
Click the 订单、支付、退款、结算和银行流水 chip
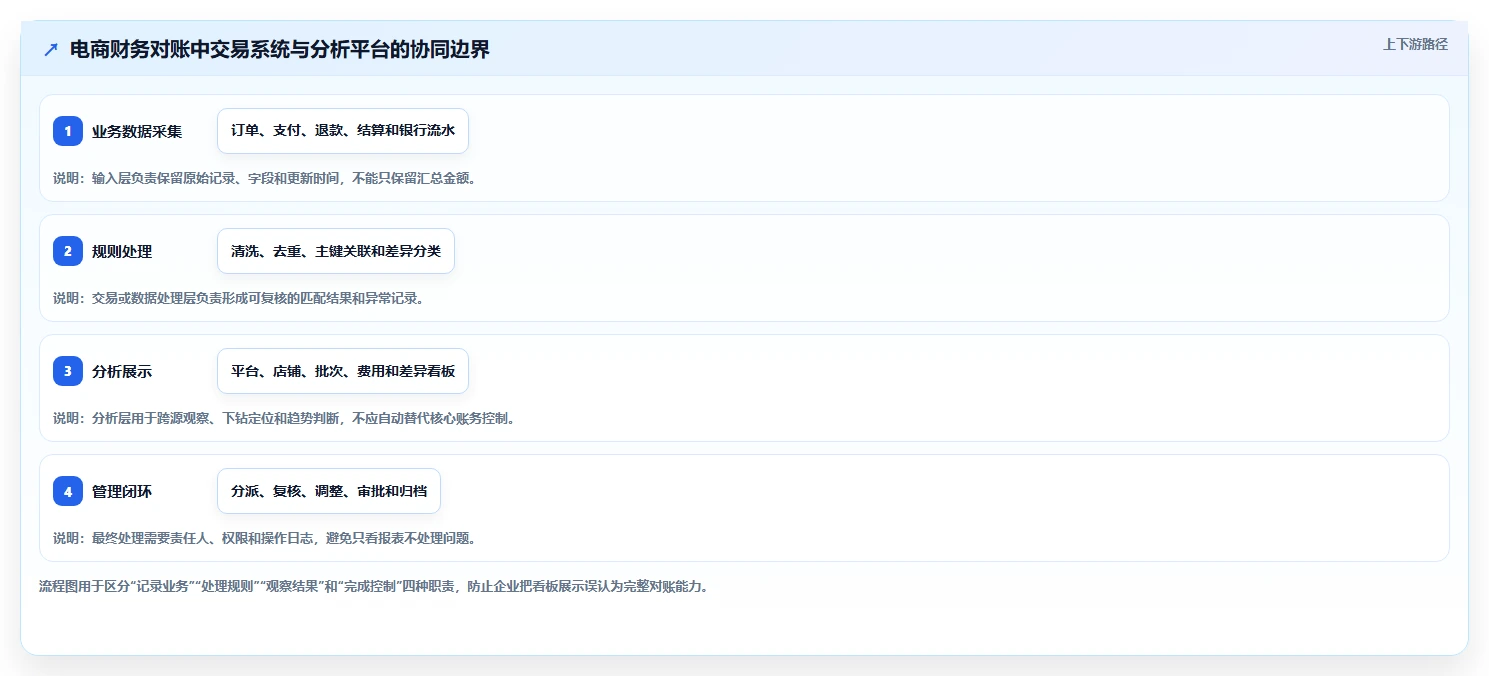pos(343,131)
